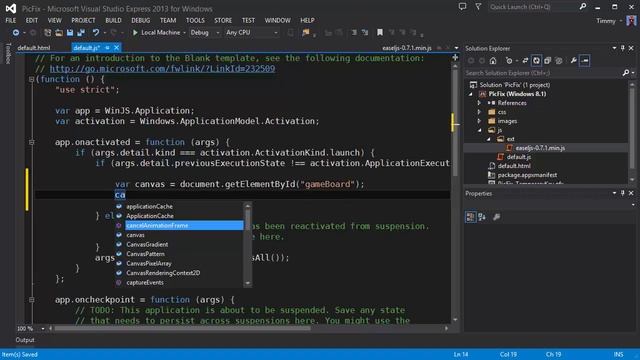Click the Categorized view icon in Properties
This screenshot has width=640, height=360.
[x=470, y=217]
